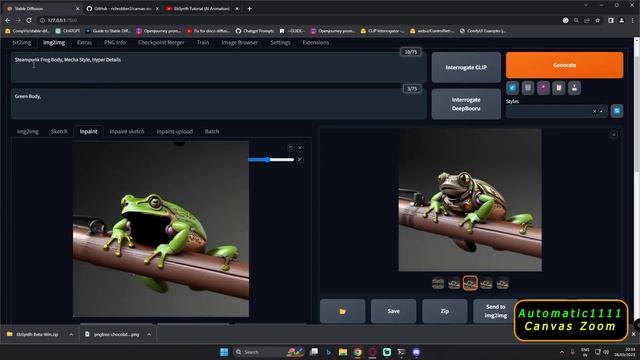Switch to the Inpaint sketch sub-tab
The image size is (640, 360).
click(x=127, y=131)
